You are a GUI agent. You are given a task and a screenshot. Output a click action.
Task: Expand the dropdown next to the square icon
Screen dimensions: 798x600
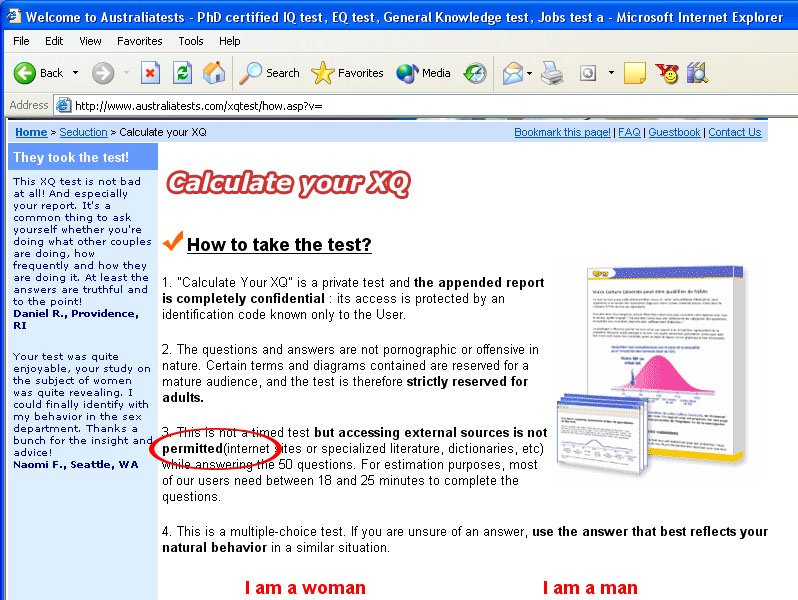coord(611,73)
